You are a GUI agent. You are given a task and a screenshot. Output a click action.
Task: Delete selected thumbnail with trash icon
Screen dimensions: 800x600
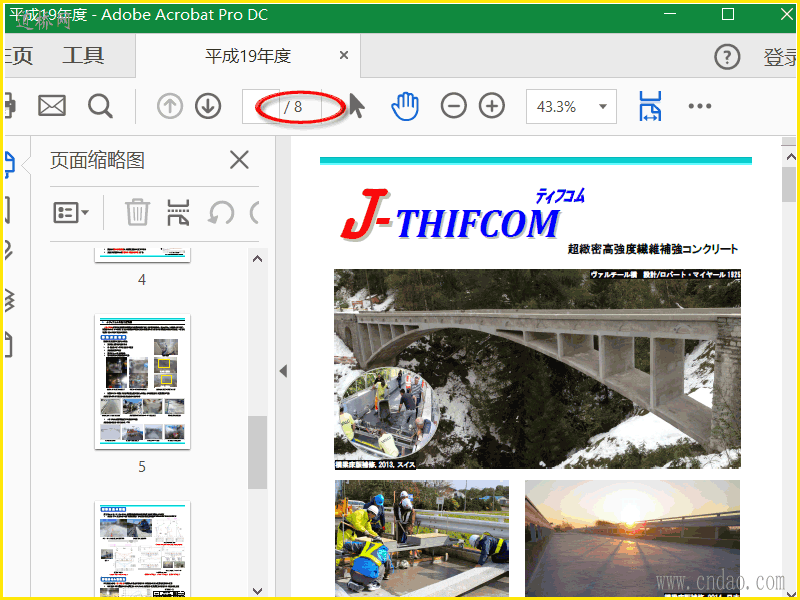click(x=137, y=212)
